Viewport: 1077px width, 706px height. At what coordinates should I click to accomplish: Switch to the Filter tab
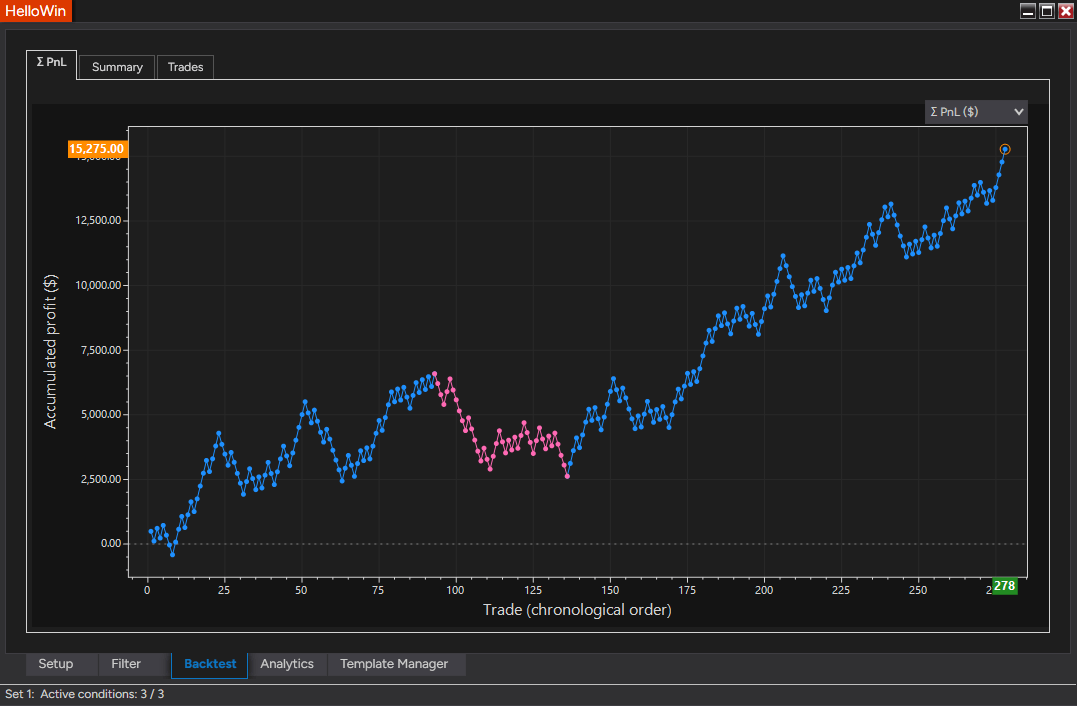[x=126, y=664]
